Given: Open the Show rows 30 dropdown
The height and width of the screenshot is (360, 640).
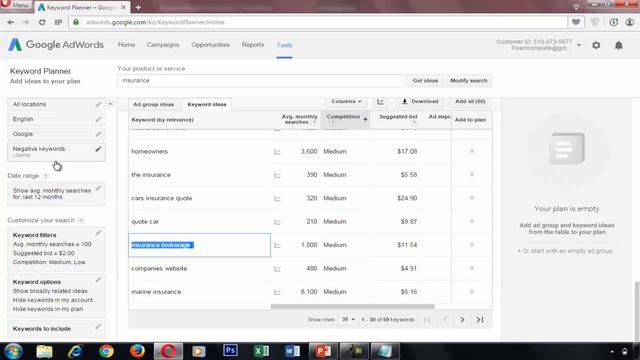Looking at the screenshot, I should click(348, 319).
